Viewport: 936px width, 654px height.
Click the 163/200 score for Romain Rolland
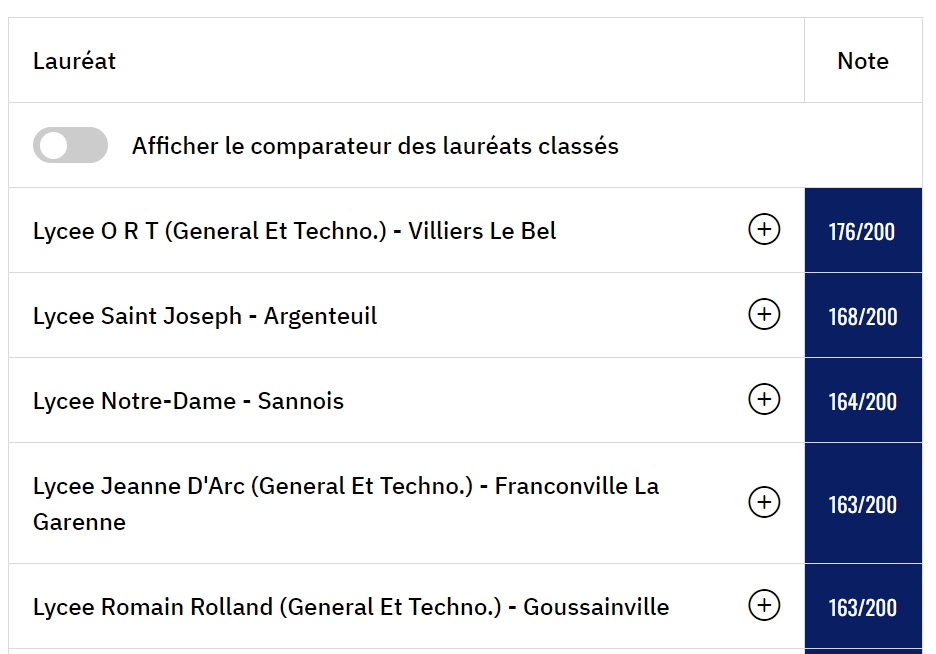(862, 607)
